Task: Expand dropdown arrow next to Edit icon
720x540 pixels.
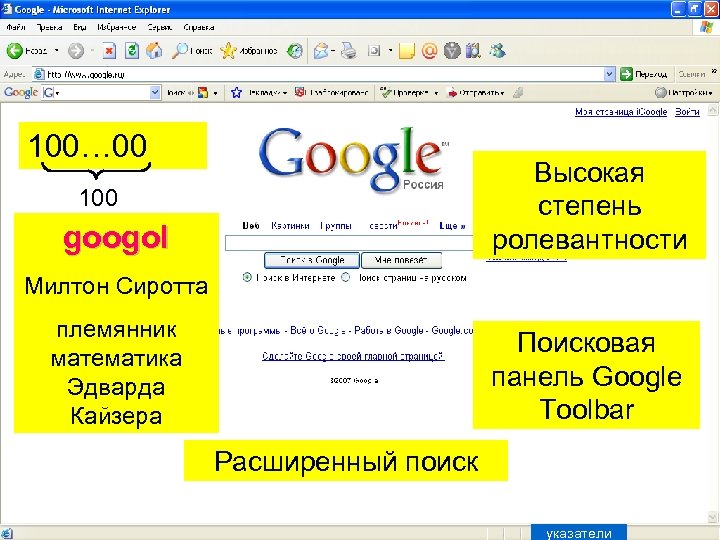Action: (390, 51)
